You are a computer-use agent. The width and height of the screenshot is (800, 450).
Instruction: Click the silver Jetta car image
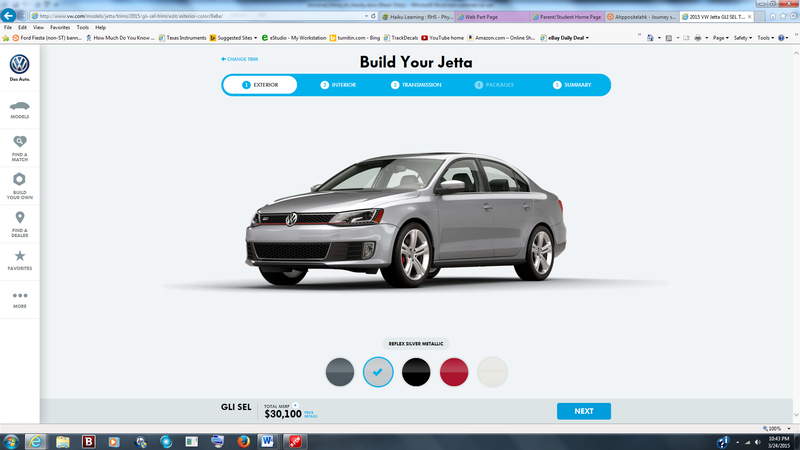[406, 219]
